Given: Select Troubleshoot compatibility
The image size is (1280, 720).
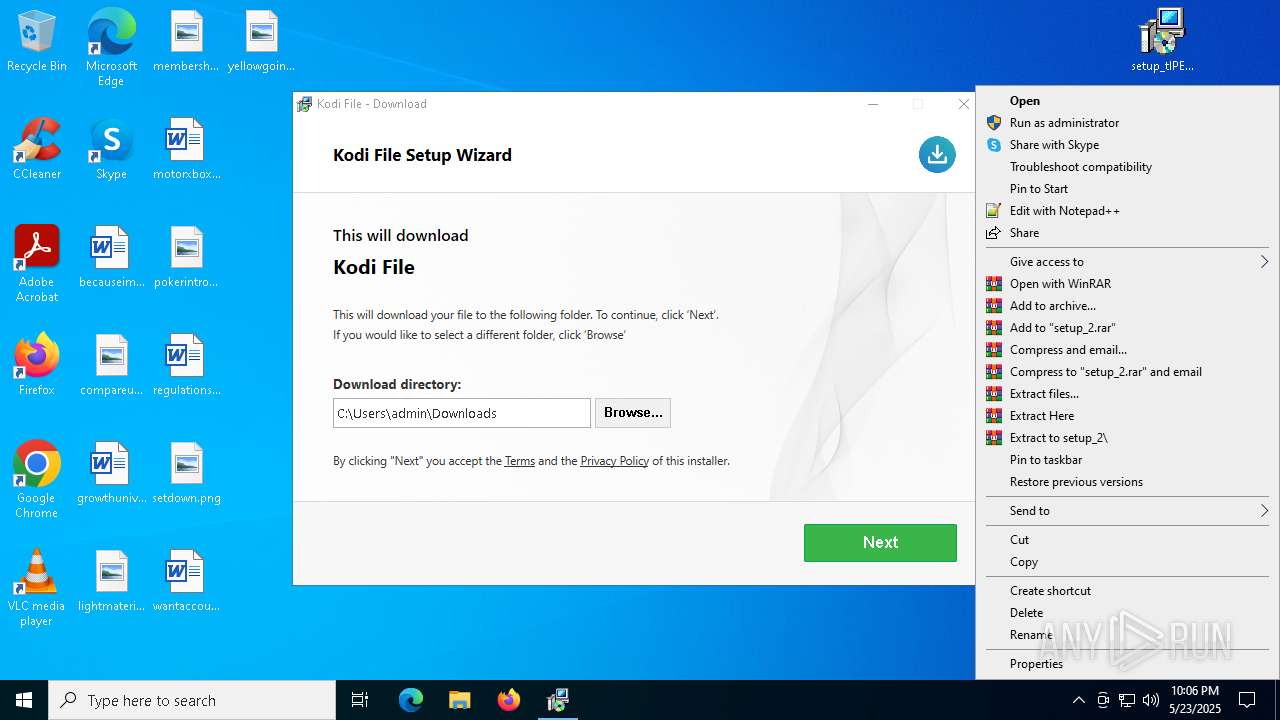Looking at the screenshot, I should point(1127,167).
